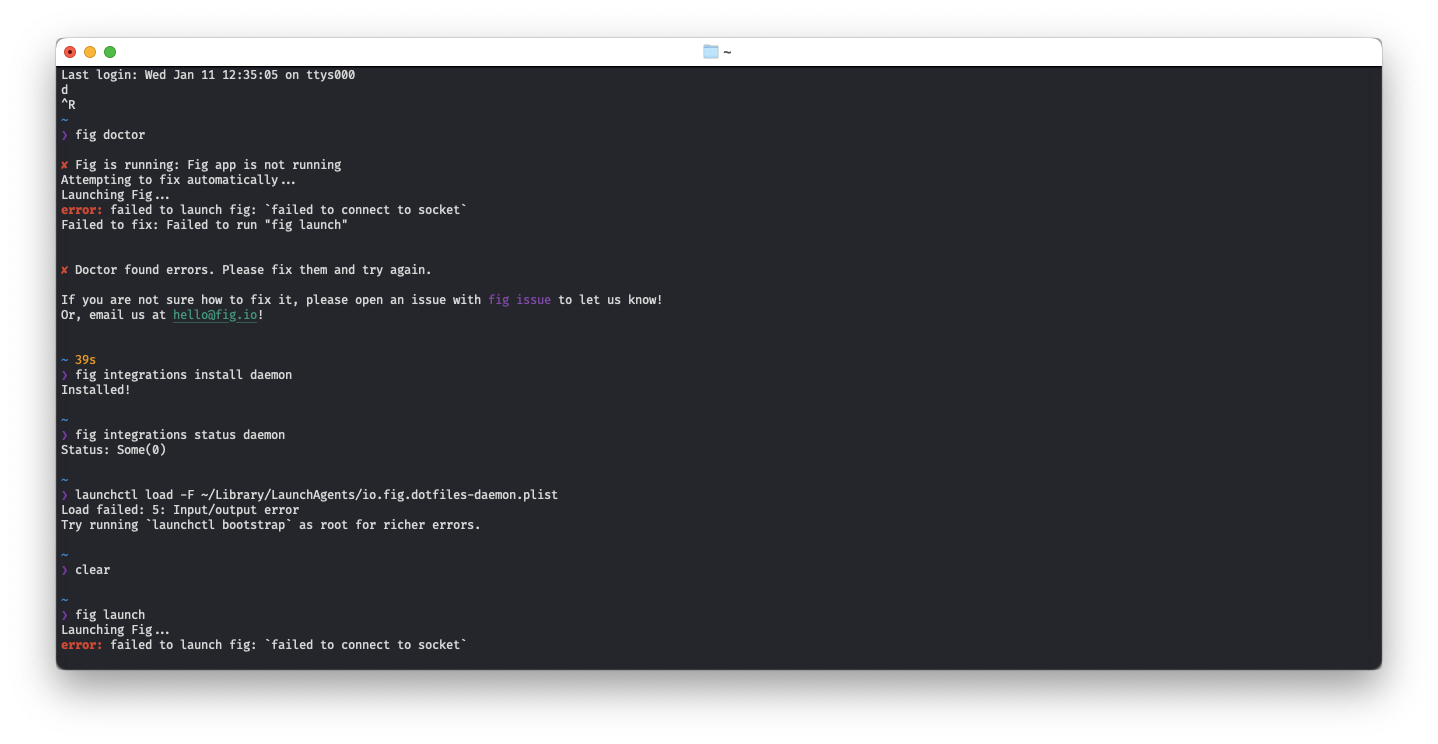Viewport: 1438px width, 744px height.
Task: Click the "Attempting to fix automatically..." line
Action: (x=179, y=180)
